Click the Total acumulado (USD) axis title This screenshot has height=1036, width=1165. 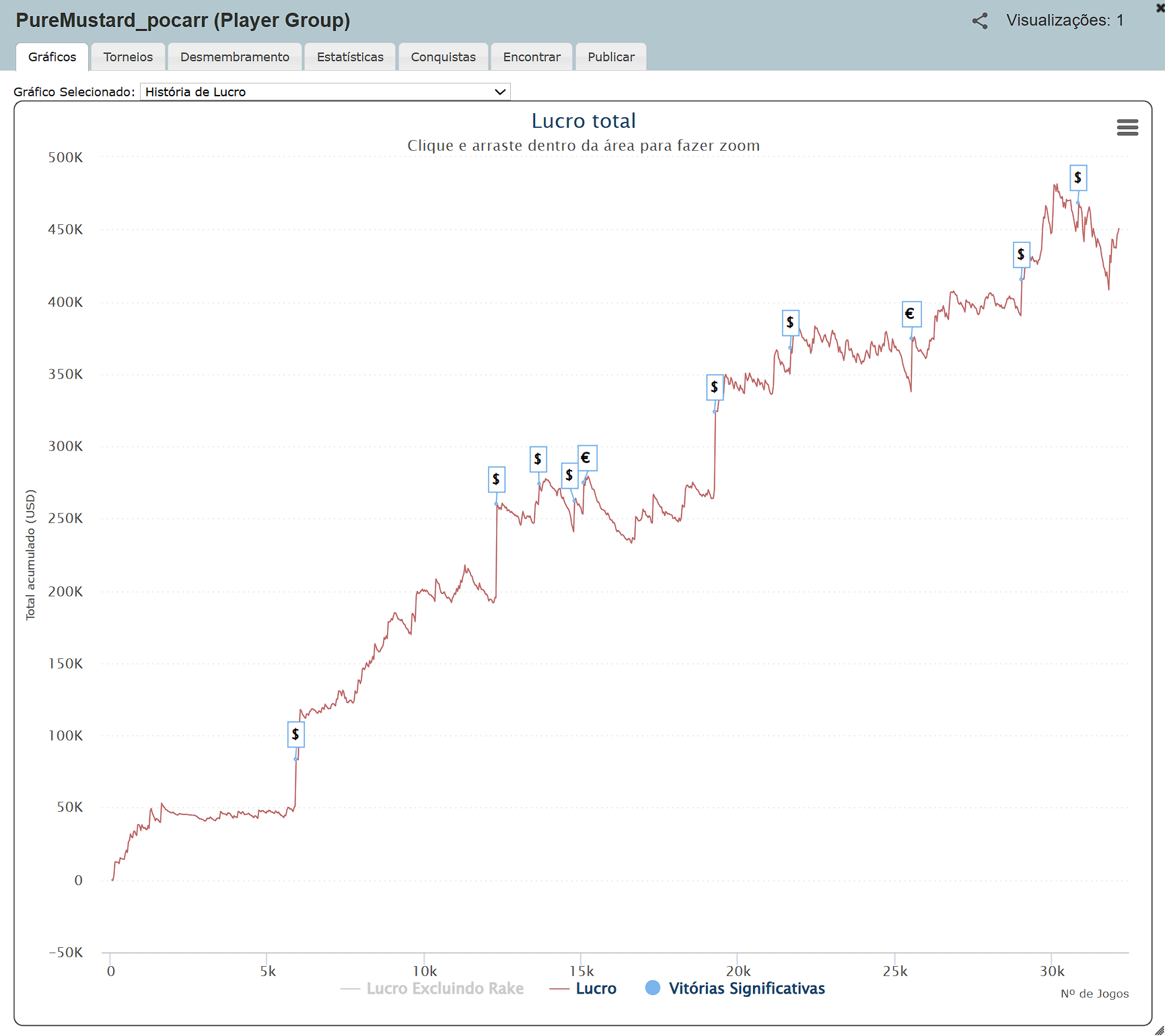click(x=30, y=555)
